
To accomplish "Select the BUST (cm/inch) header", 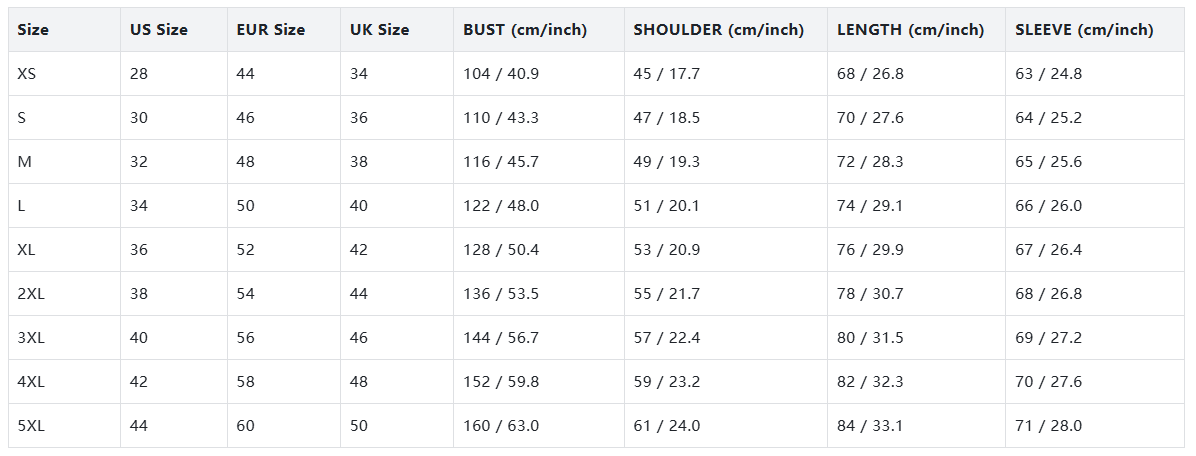I will coord(525,30).
